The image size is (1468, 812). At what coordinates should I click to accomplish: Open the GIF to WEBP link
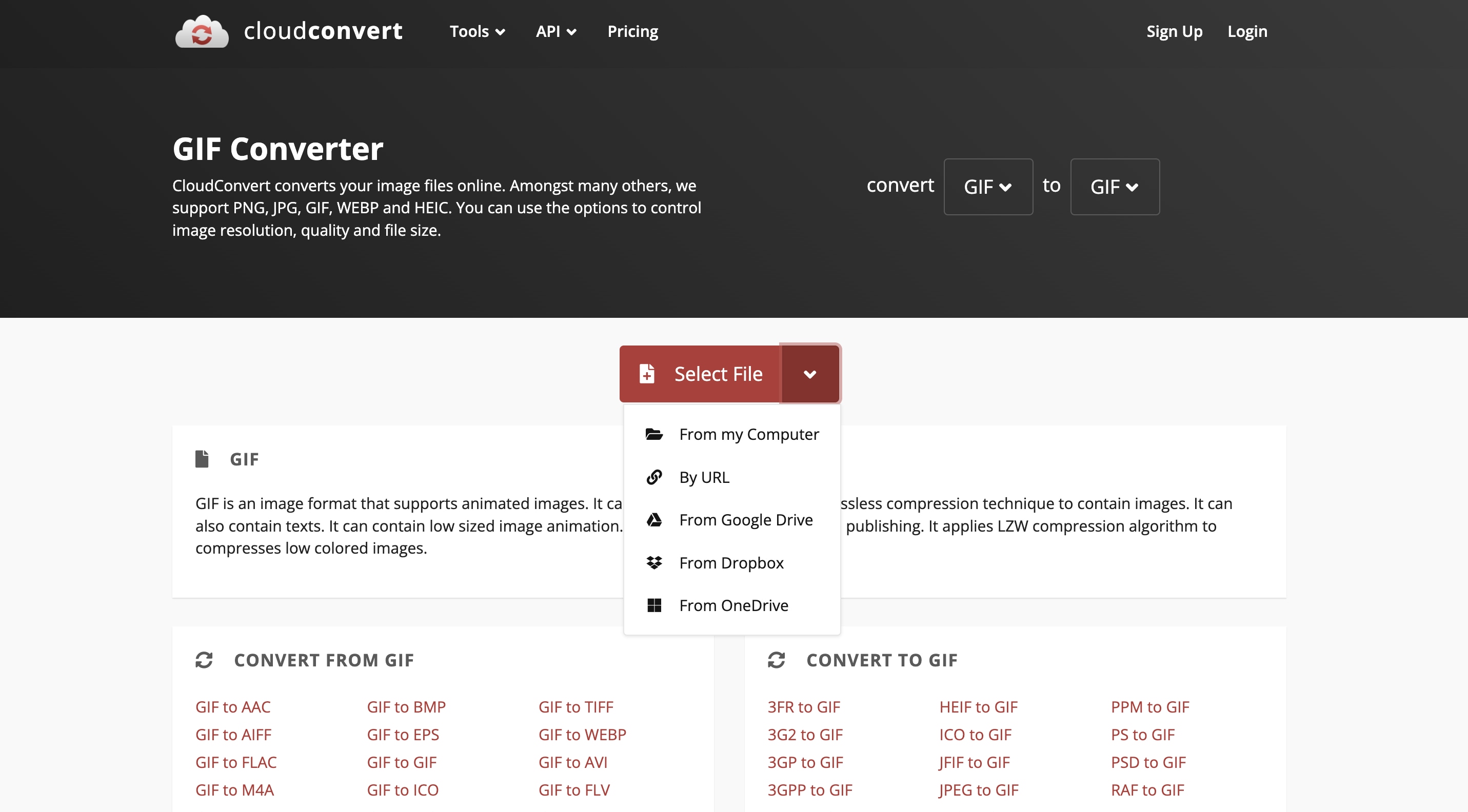(582, 735)
